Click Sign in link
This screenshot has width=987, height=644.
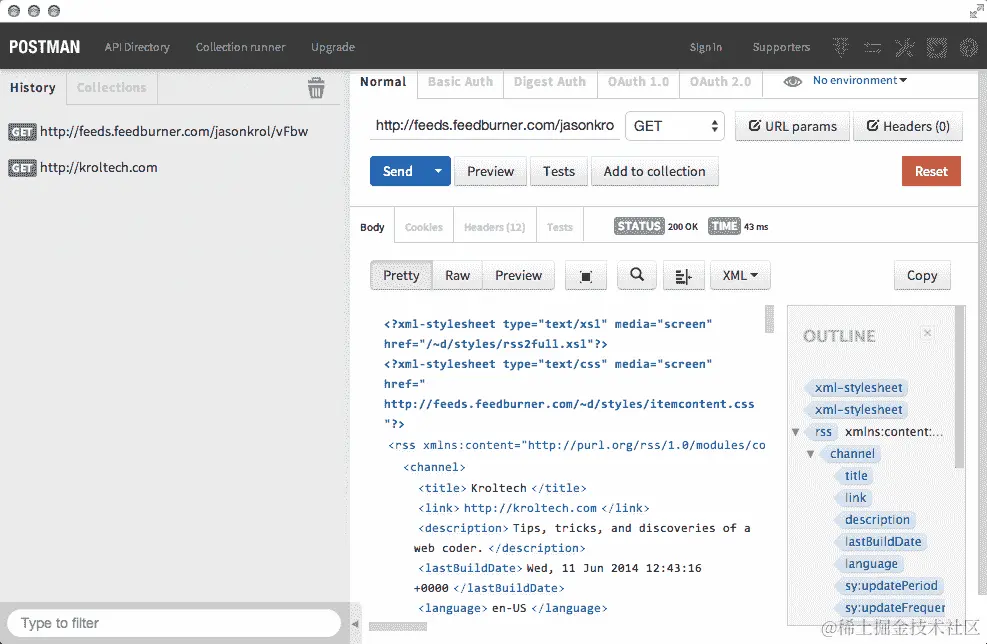[x=706, y=47]
